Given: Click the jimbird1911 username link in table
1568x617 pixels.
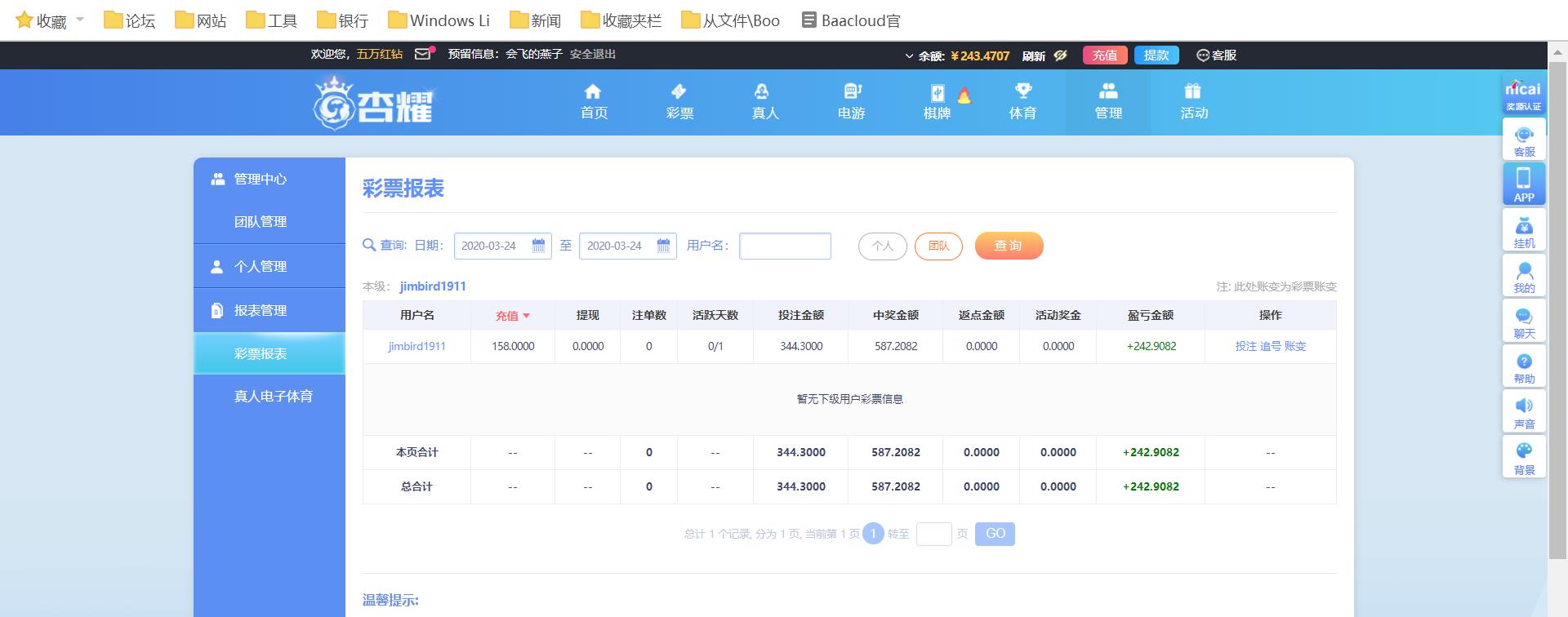Looking at the screenshot, I should pos(416,346).
